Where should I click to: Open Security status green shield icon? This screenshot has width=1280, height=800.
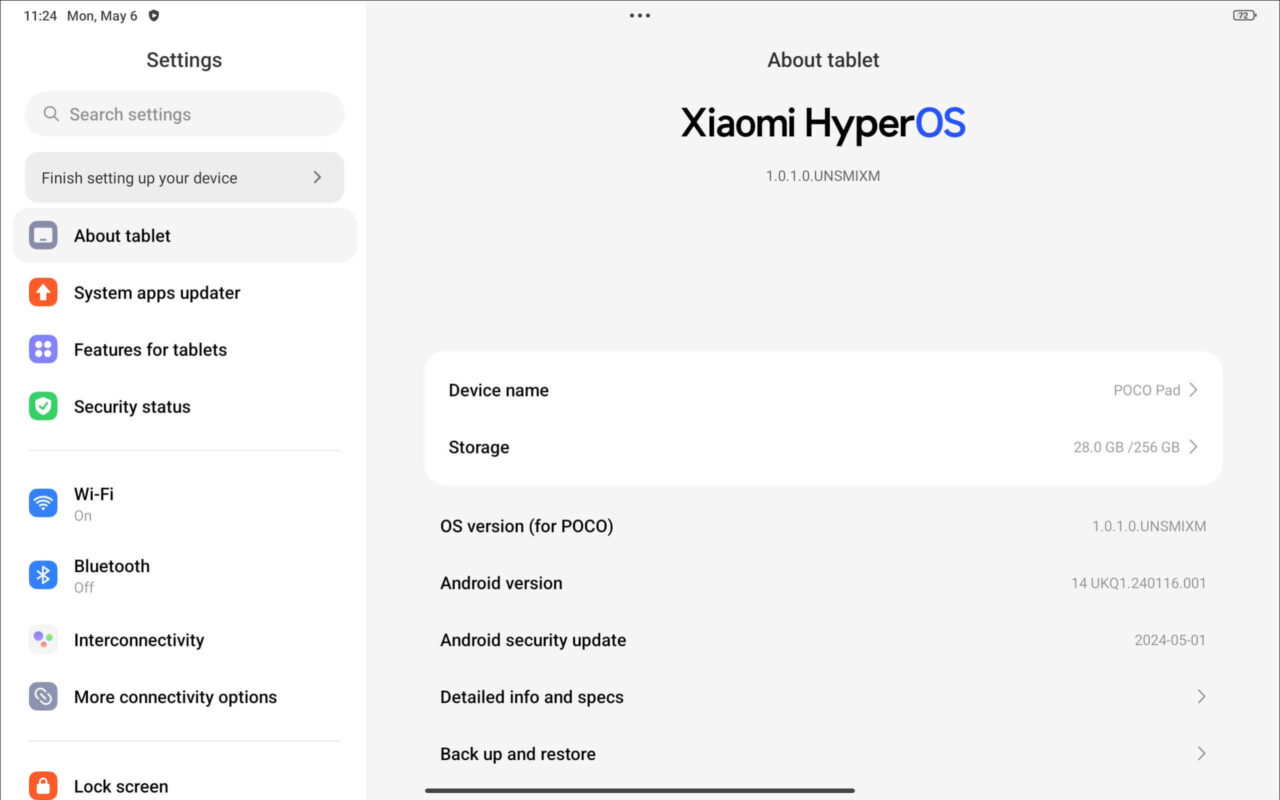[43, 407]
